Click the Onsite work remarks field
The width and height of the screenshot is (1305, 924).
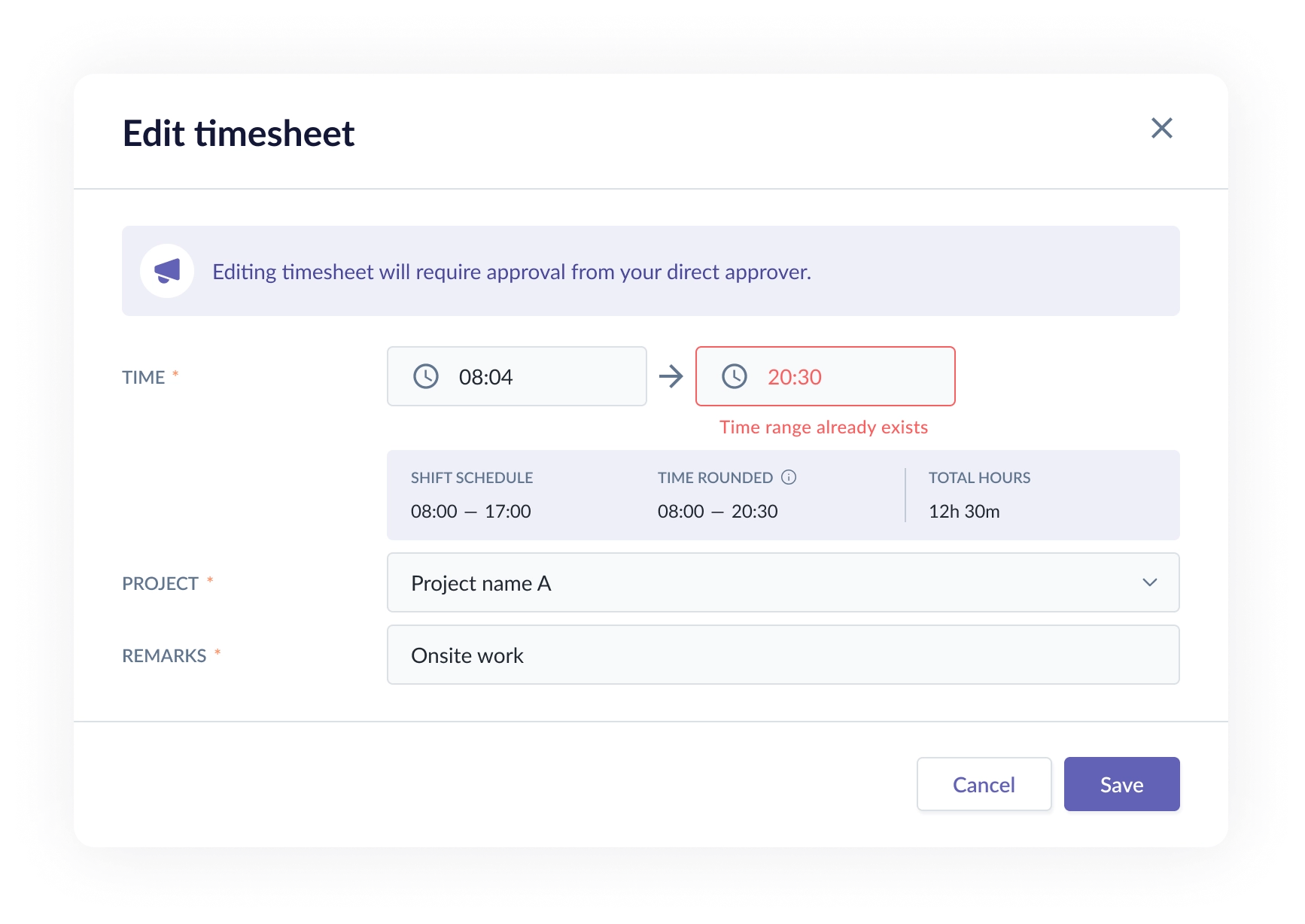click(783, 655)
